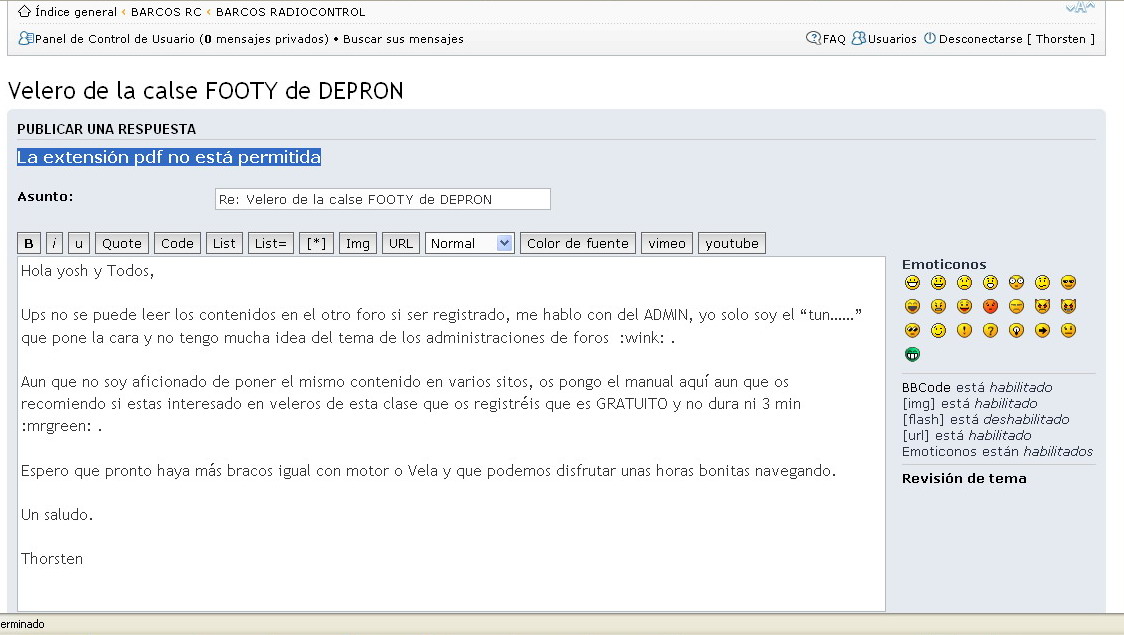Toggle italic formatting with i button
This screenshot has width=1124, height=635.
(x=55, y=243)
